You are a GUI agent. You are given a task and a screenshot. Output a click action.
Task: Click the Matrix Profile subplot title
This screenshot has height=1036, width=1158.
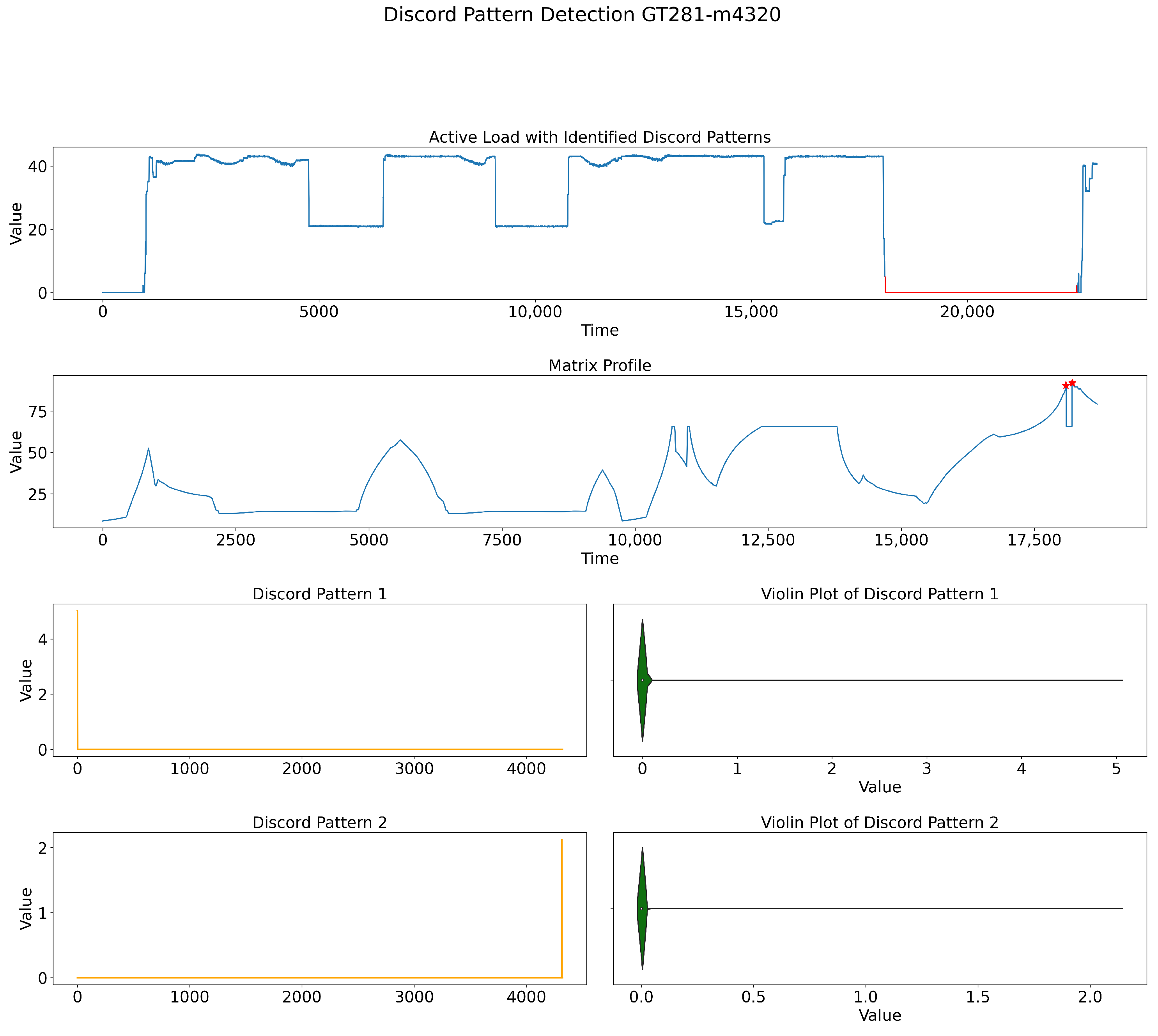point(599,365)
